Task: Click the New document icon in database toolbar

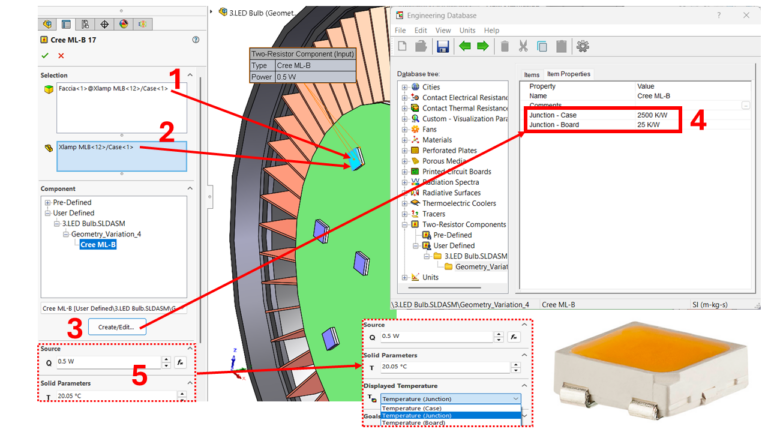Action: [x=402, y=47]
